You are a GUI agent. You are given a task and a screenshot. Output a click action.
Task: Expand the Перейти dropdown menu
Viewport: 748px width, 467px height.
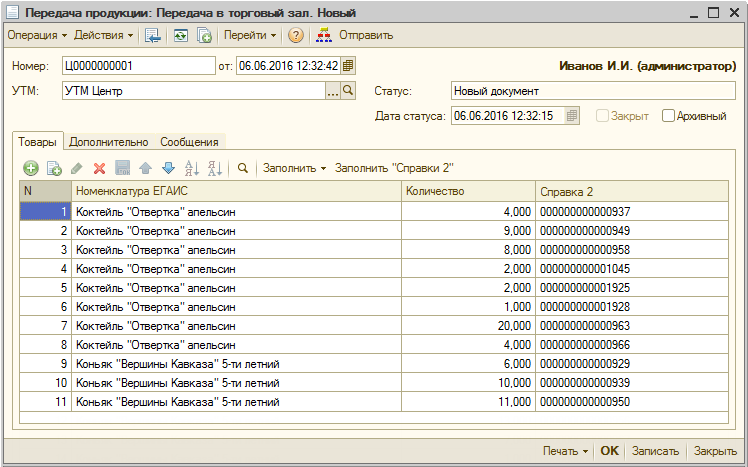[250, 35]
